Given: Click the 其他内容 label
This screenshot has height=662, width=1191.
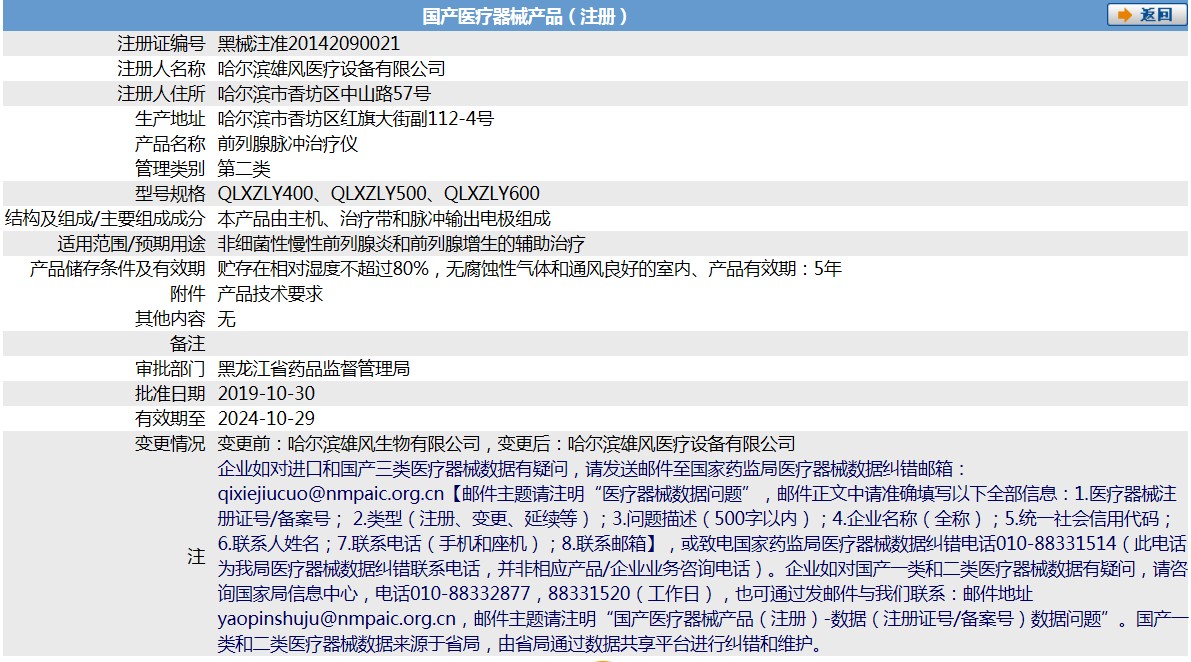Looking at the screenshot, I should click(x=170, y=319).
